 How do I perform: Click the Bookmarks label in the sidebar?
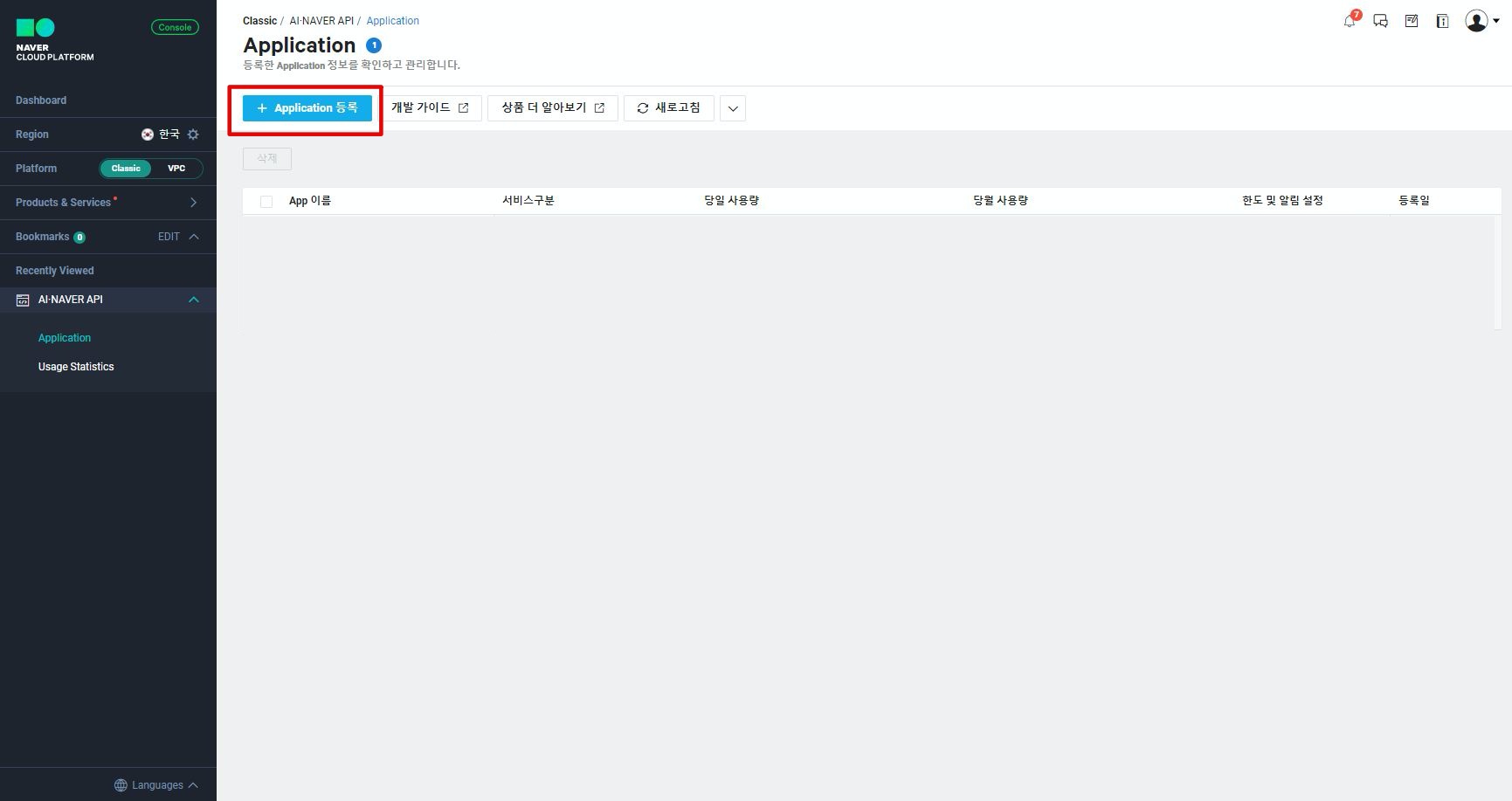tap(42, 237)
